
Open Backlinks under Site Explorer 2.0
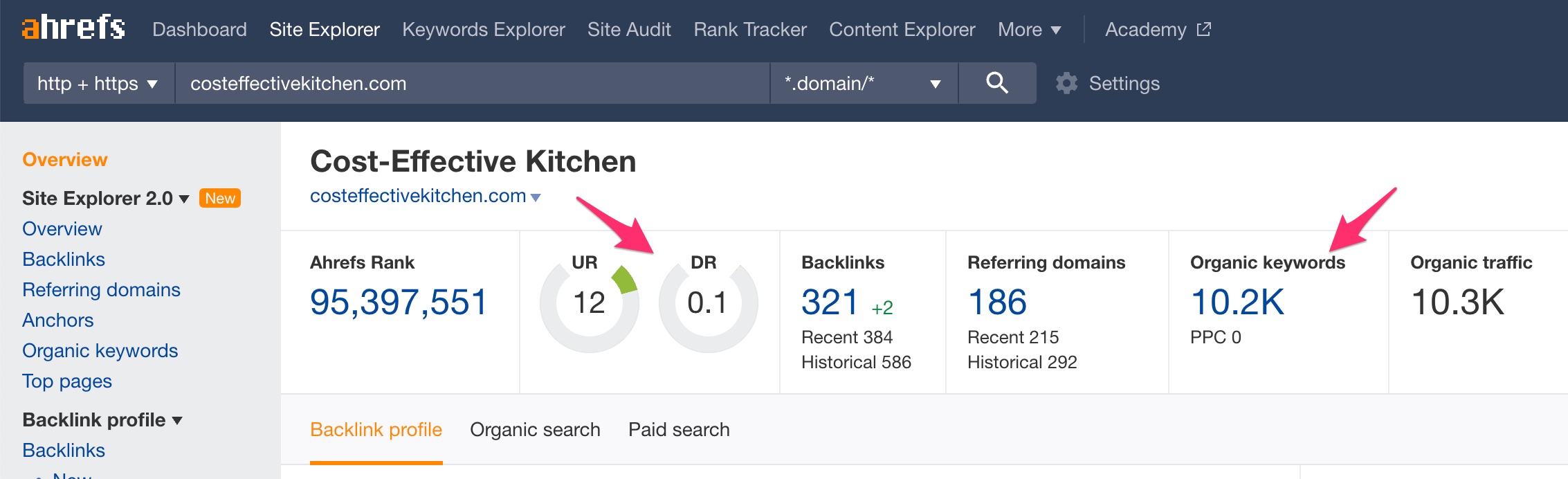tap(64, 259)
